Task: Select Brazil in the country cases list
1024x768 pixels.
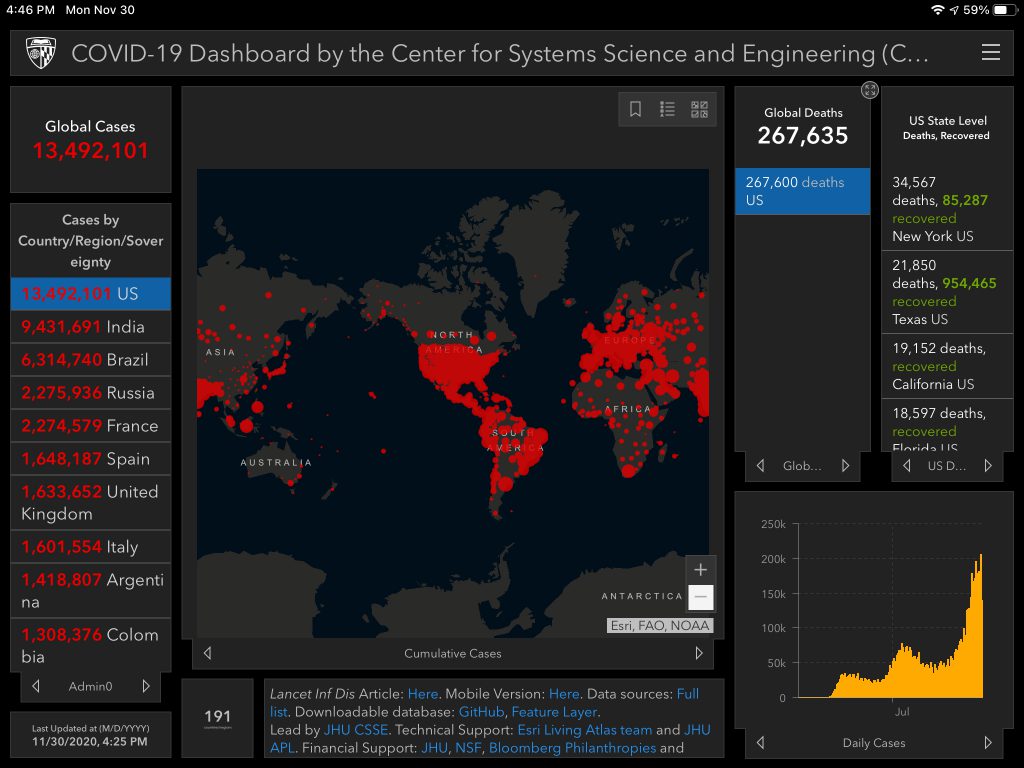Action: pos(90,360)
